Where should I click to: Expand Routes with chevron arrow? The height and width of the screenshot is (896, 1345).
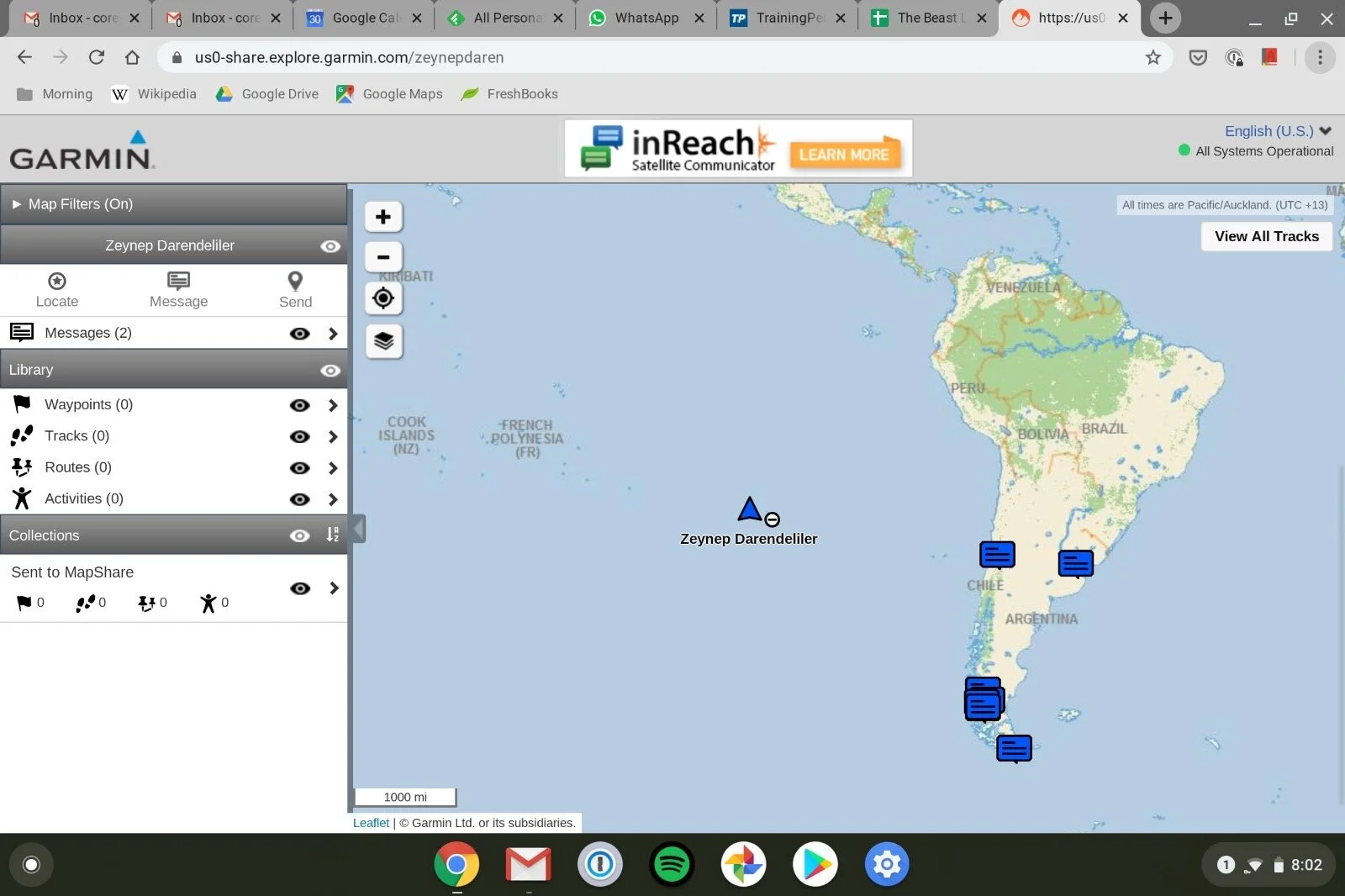point(333,468)
